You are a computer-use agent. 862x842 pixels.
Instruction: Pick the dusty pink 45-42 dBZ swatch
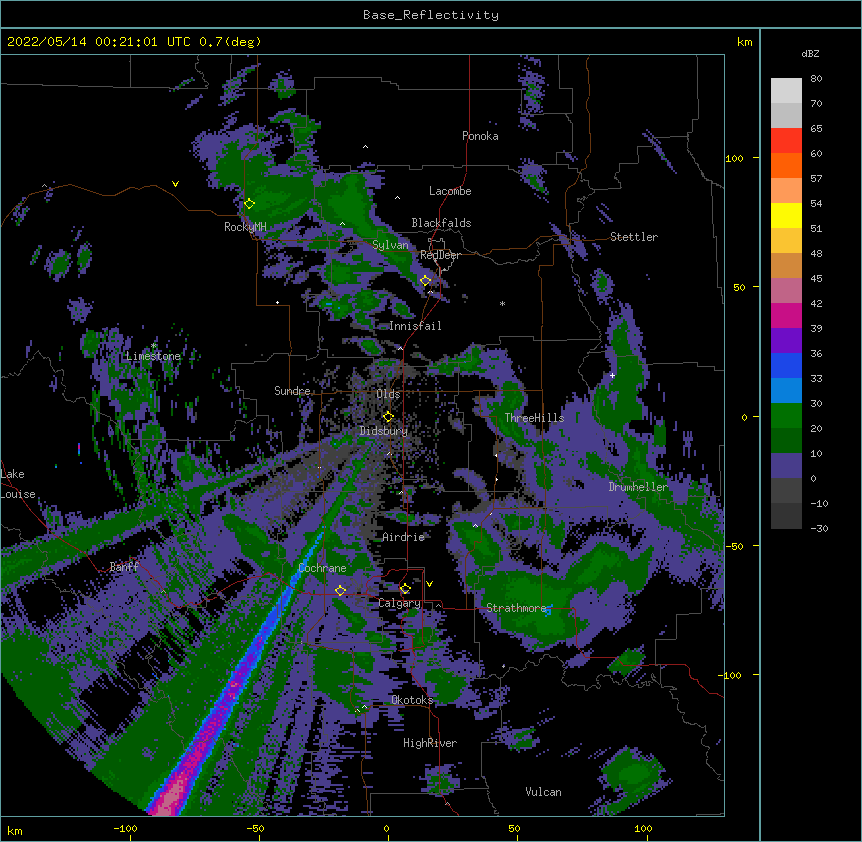(786, 291)
